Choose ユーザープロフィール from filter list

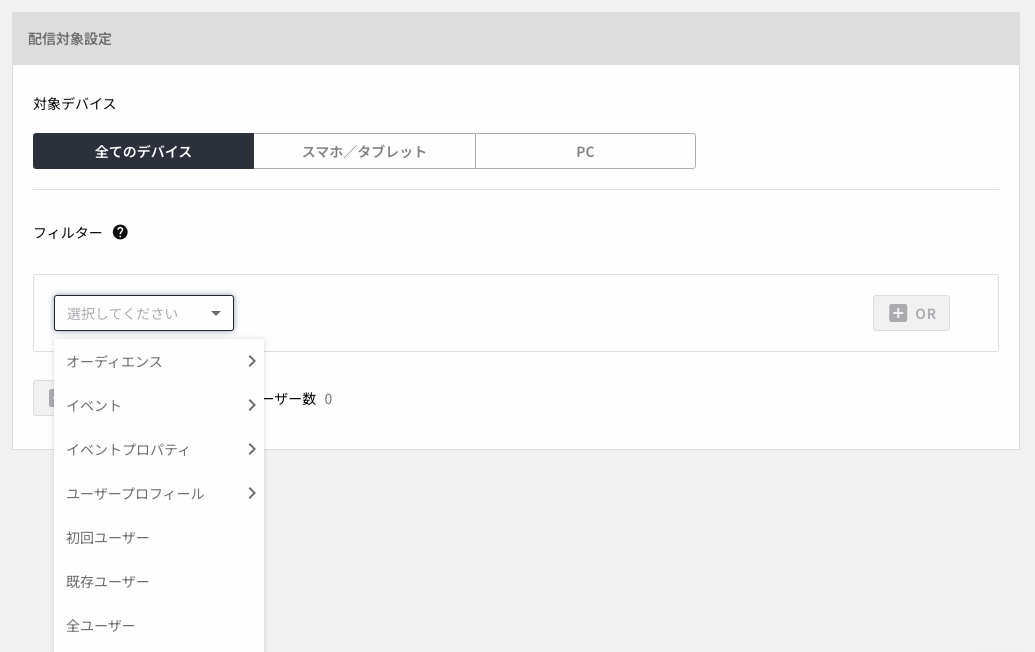pyautogui.click(x=158, y=494)
